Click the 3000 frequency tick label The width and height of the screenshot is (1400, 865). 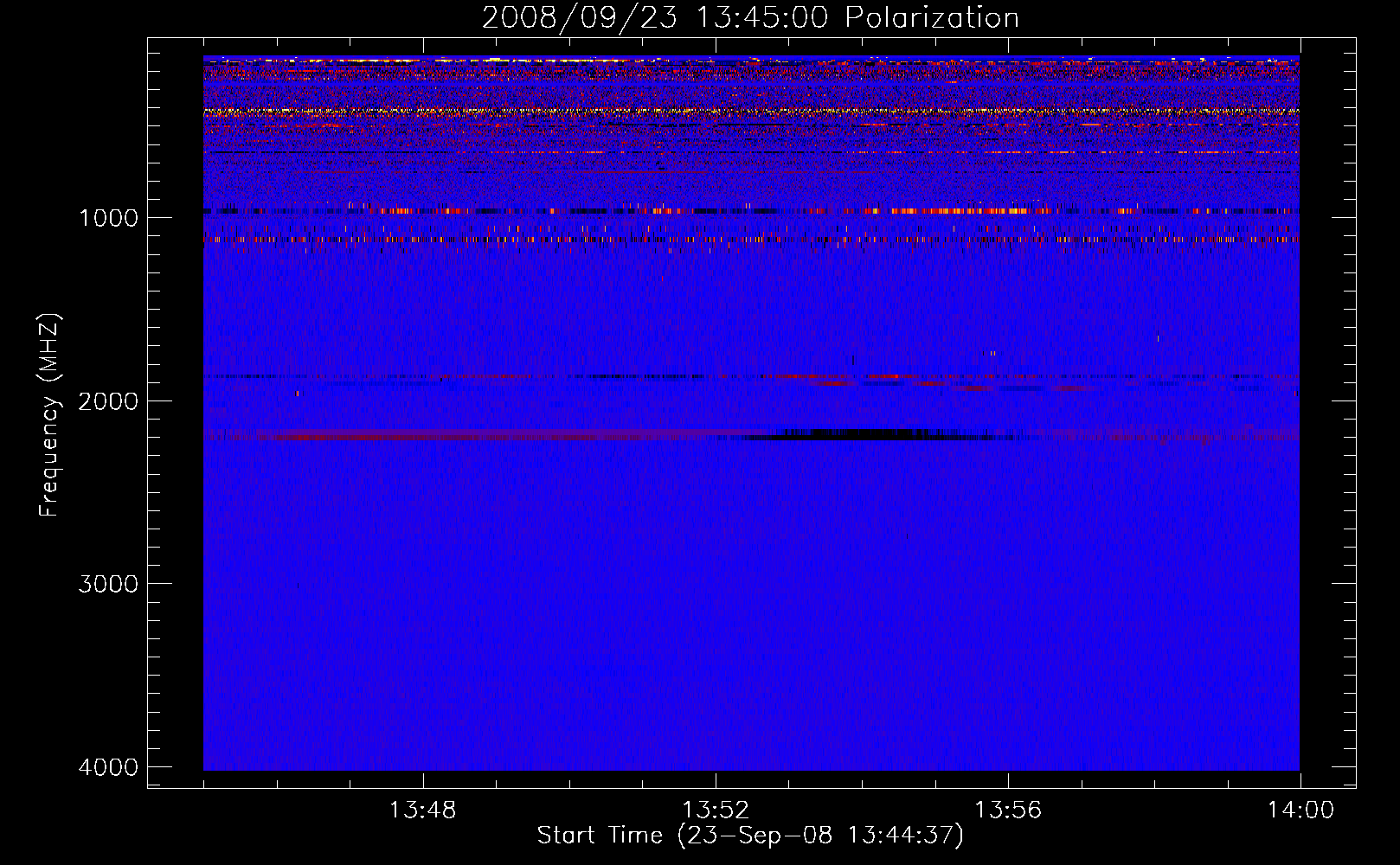[x=108, y=584]
